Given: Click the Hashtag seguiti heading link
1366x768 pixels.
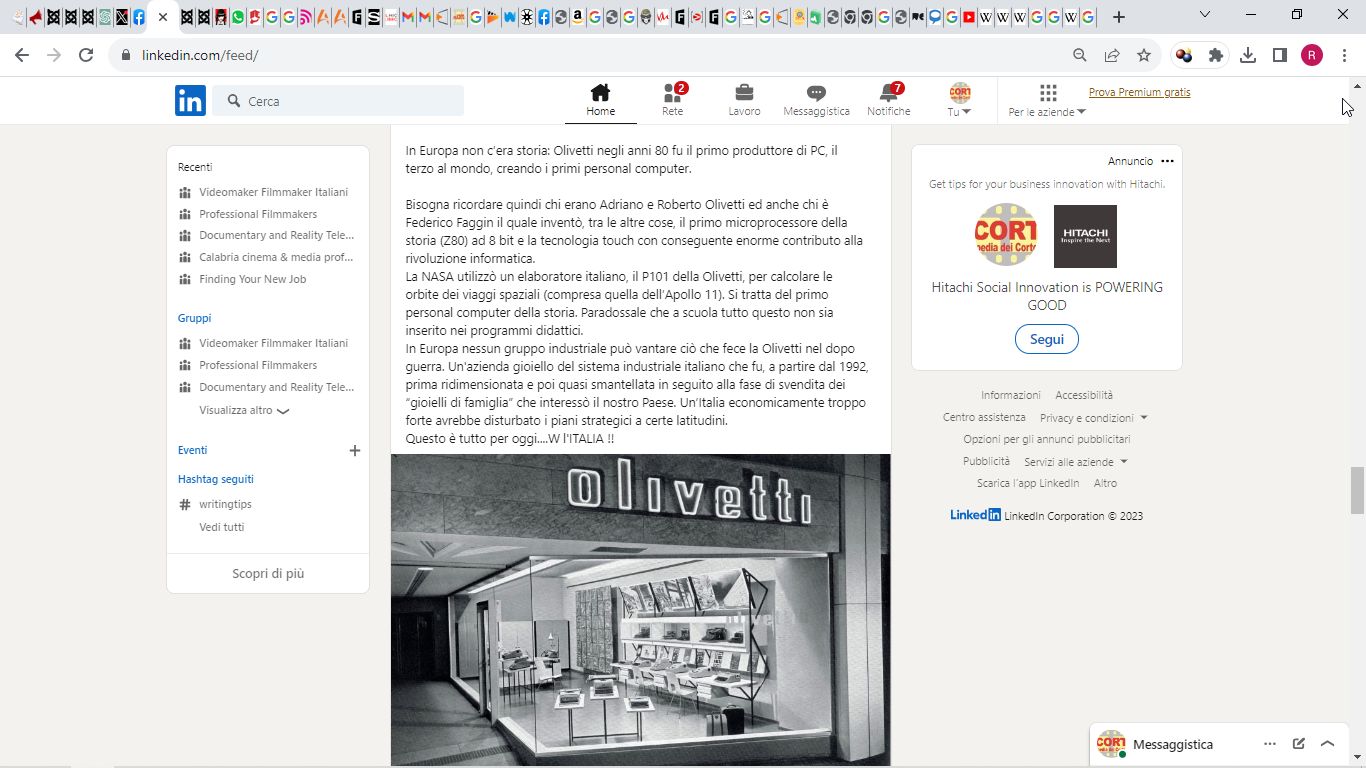Looking at the screenshot, I should pos(216,479).
